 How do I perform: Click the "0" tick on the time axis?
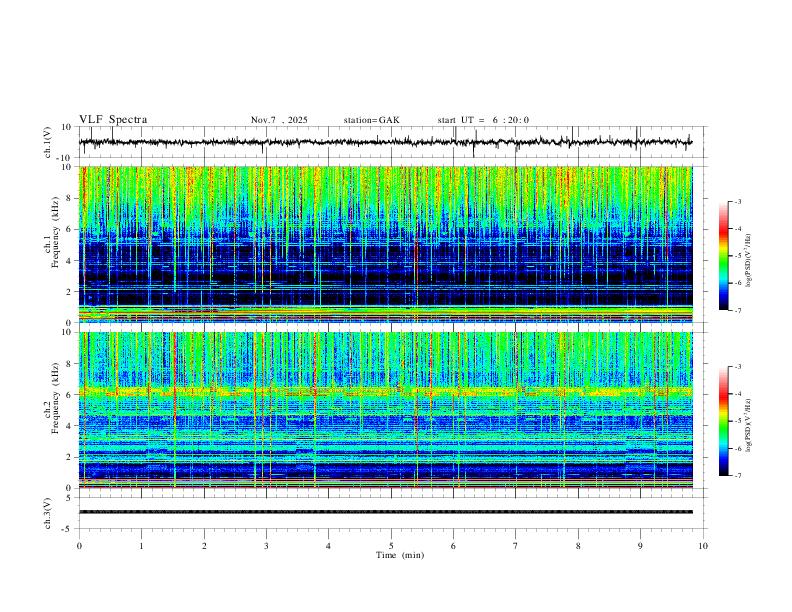pyautogui.click(x=79, y=546)
